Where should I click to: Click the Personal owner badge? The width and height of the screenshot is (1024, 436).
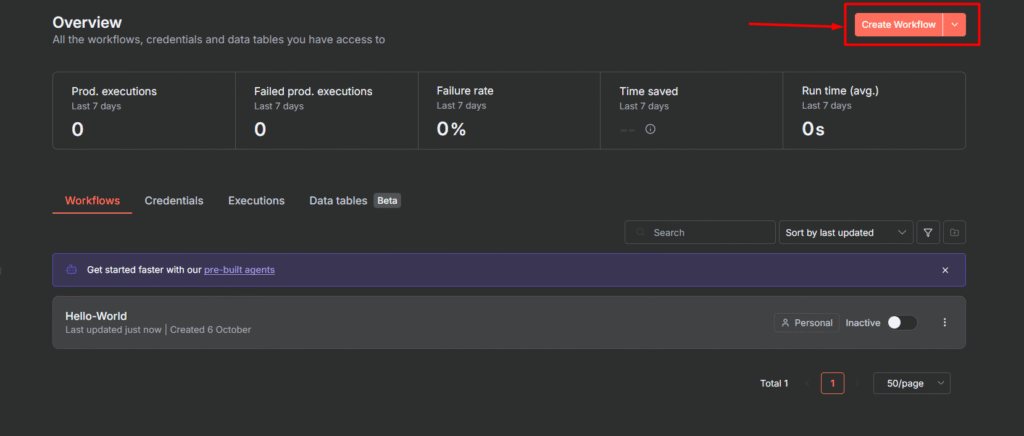806,323
